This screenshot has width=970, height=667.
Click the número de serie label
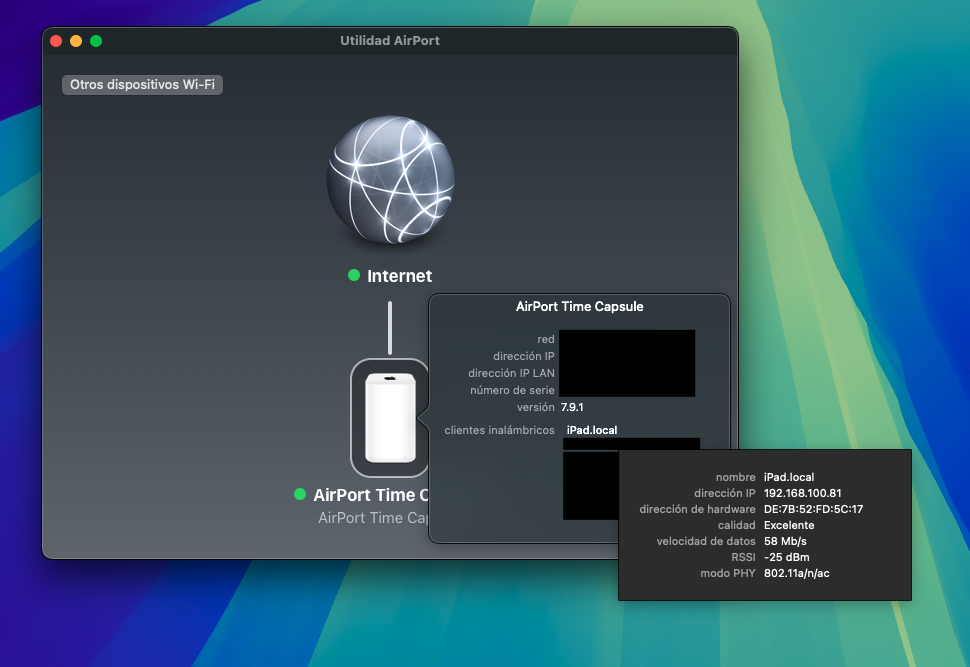coord(512,390)
